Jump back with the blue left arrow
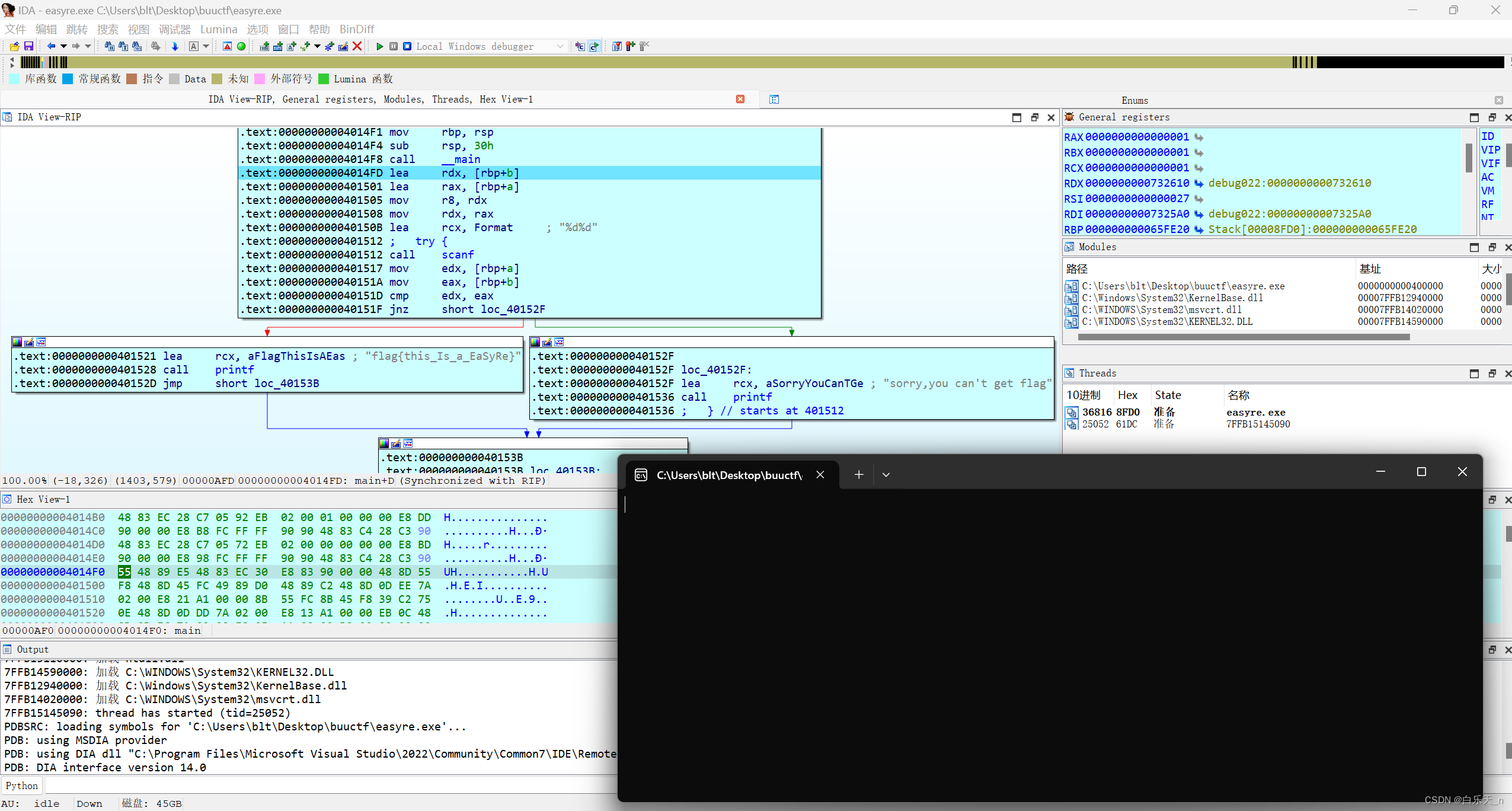 [51, 46]
